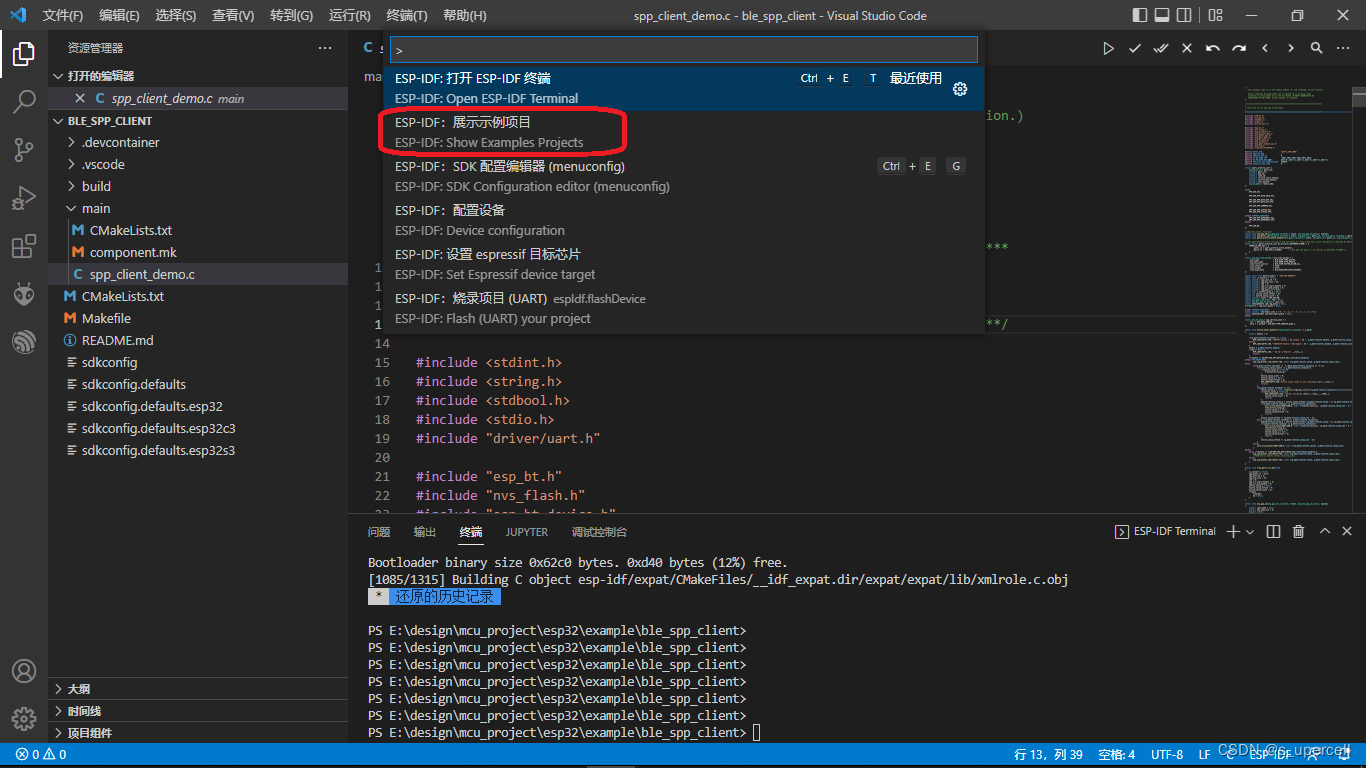Switch to the 输出 panel tab

425,532
